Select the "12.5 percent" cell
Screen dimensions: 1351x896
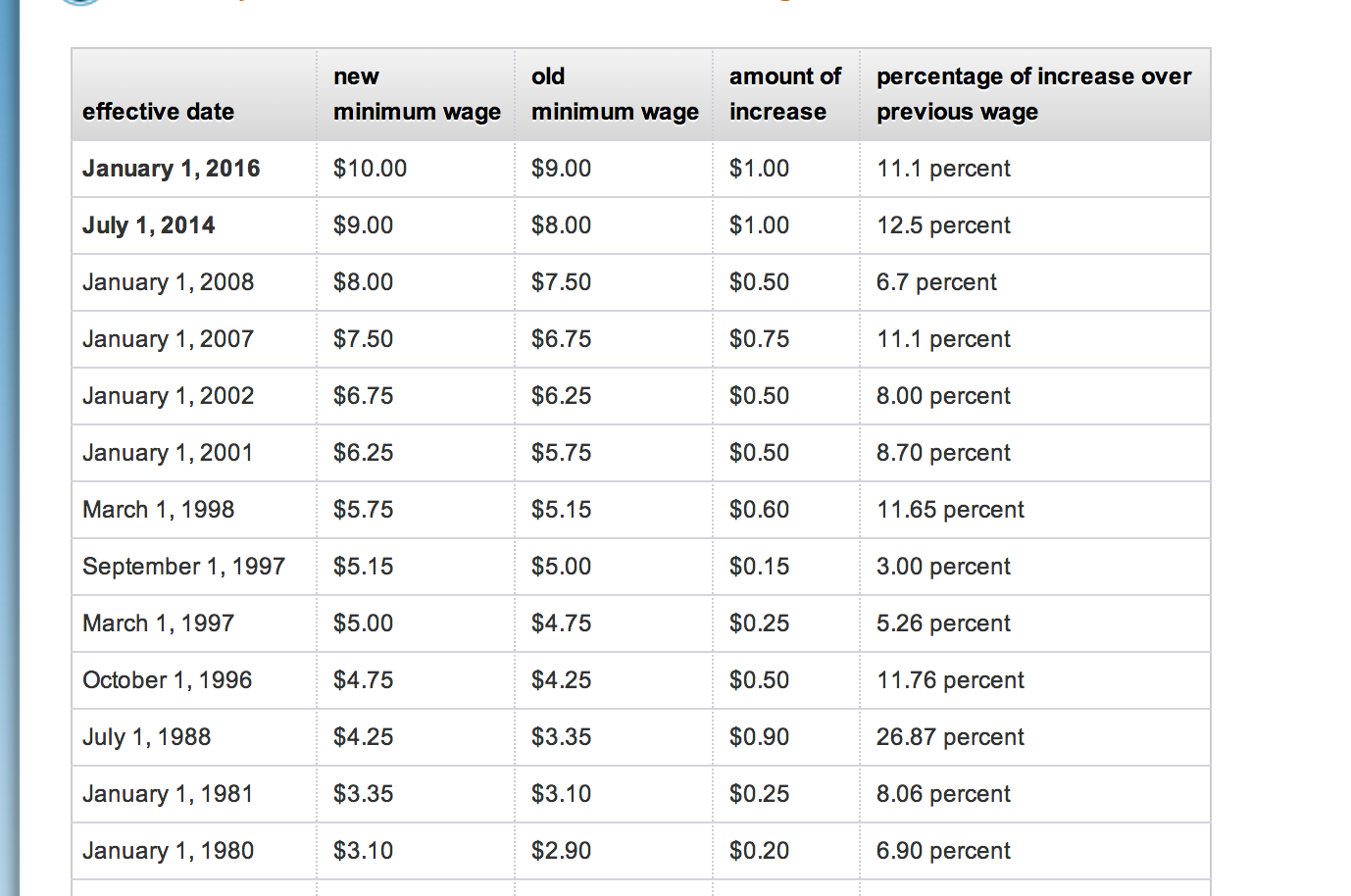(x=943, y=225)
